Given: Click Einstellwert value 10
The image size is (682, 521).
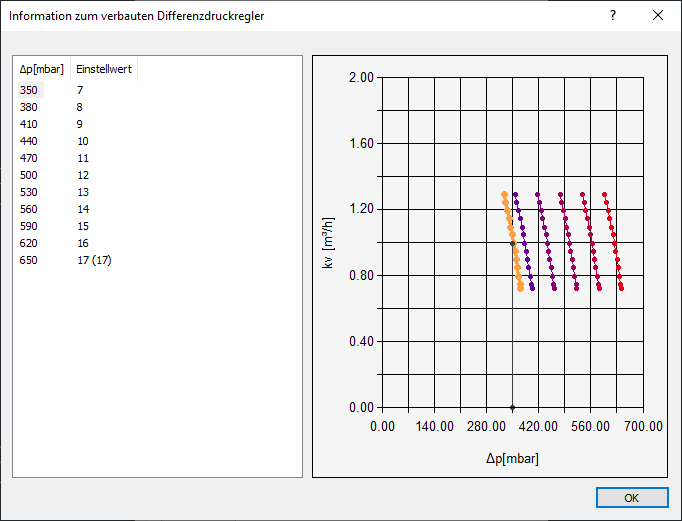Looking at the screenshot, I should point(83,141).
